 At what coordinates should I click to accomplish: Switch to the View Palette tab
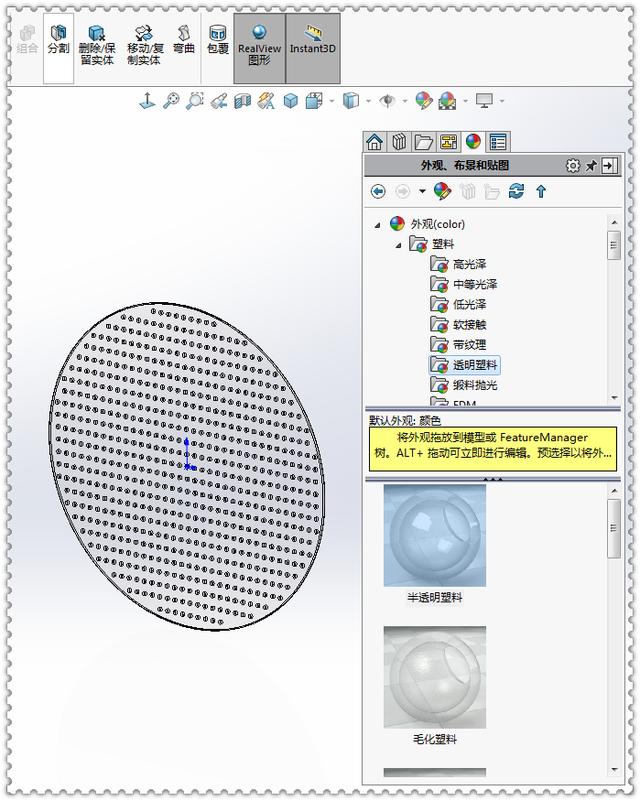[x=448, y=142]
